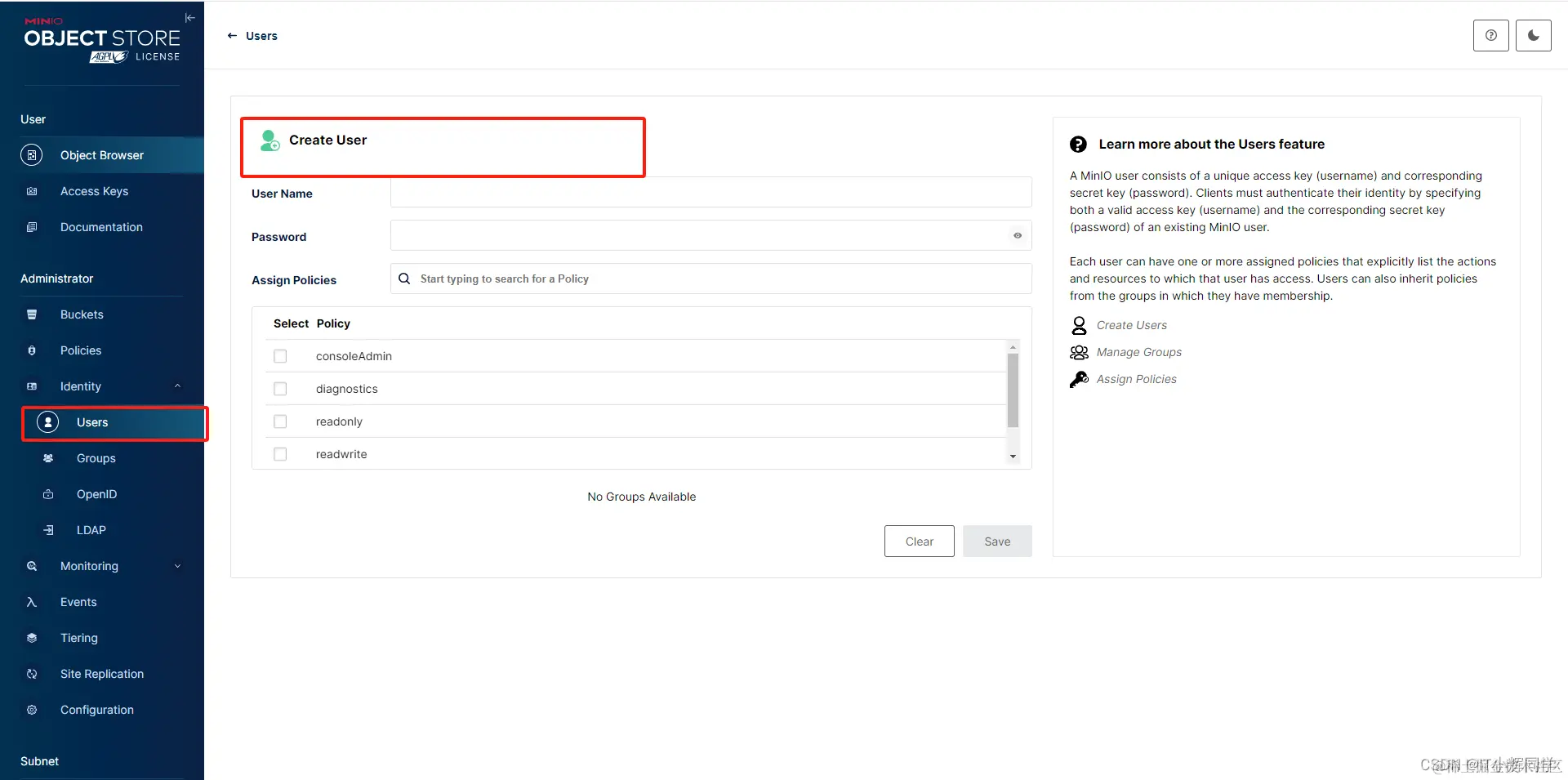This screenshot has height=780, width=1568.
Task: Click the search icon in Assign Policies
Action: (x=404, y=279)
